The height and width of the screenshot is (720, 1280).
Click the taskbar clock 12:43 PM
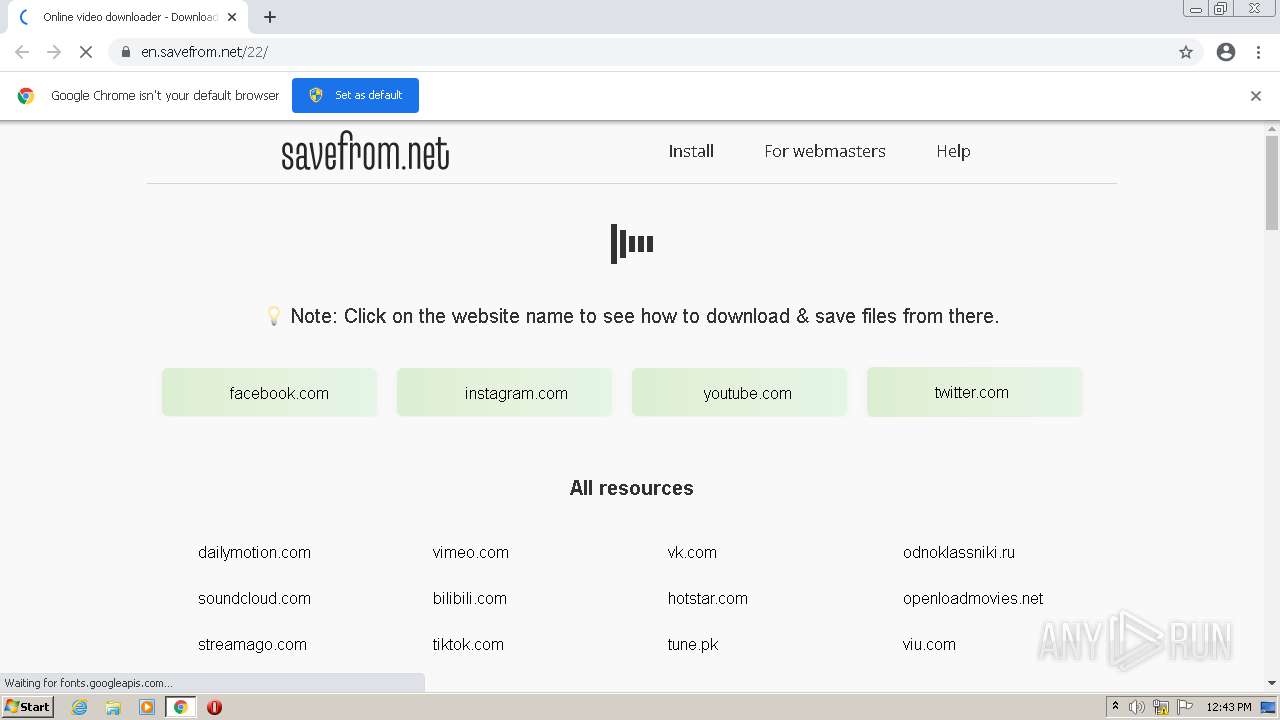click(1229, 707)
